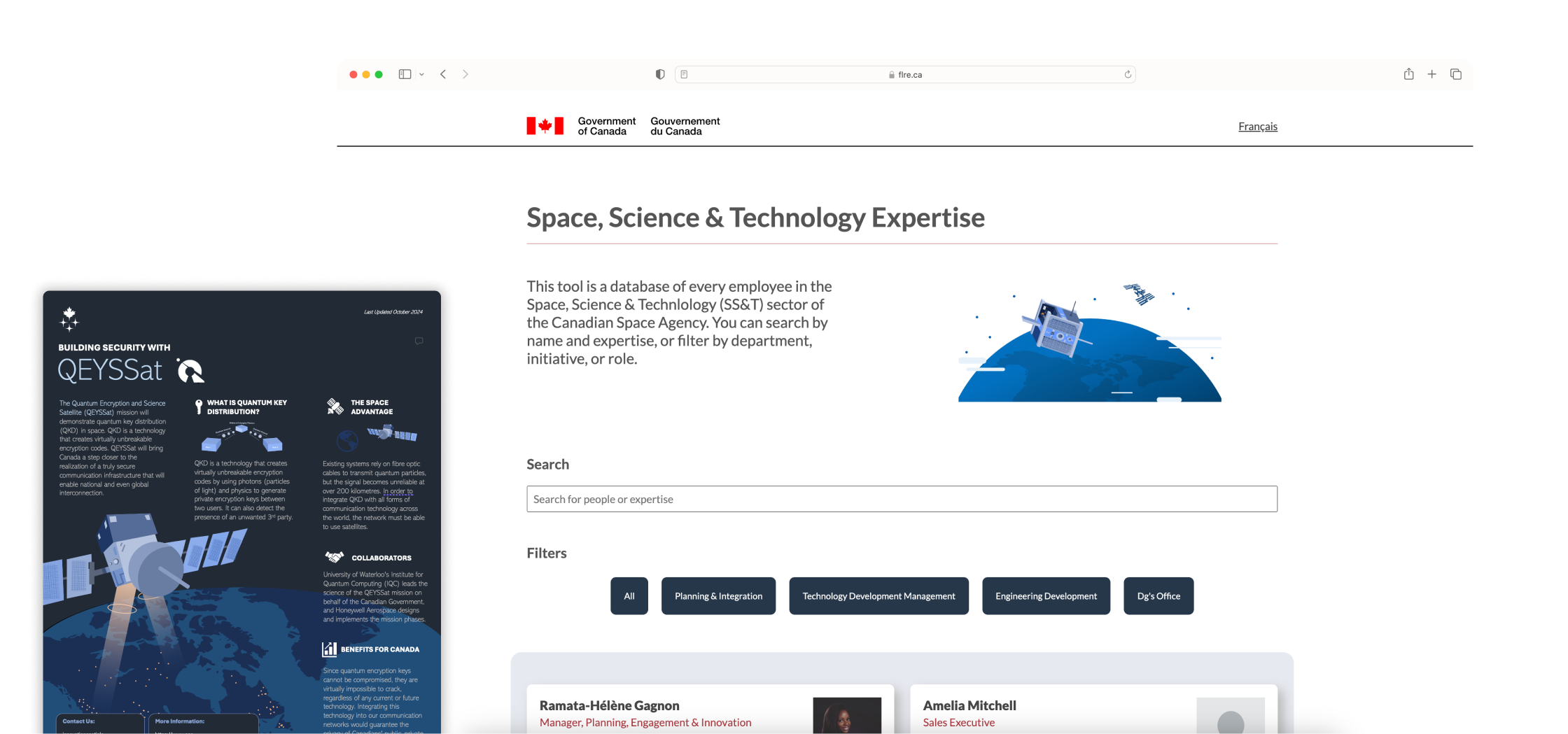Click the browser forward arrow
The height and width of the screenshot is (734, 1568).
(x=465, y=74)
